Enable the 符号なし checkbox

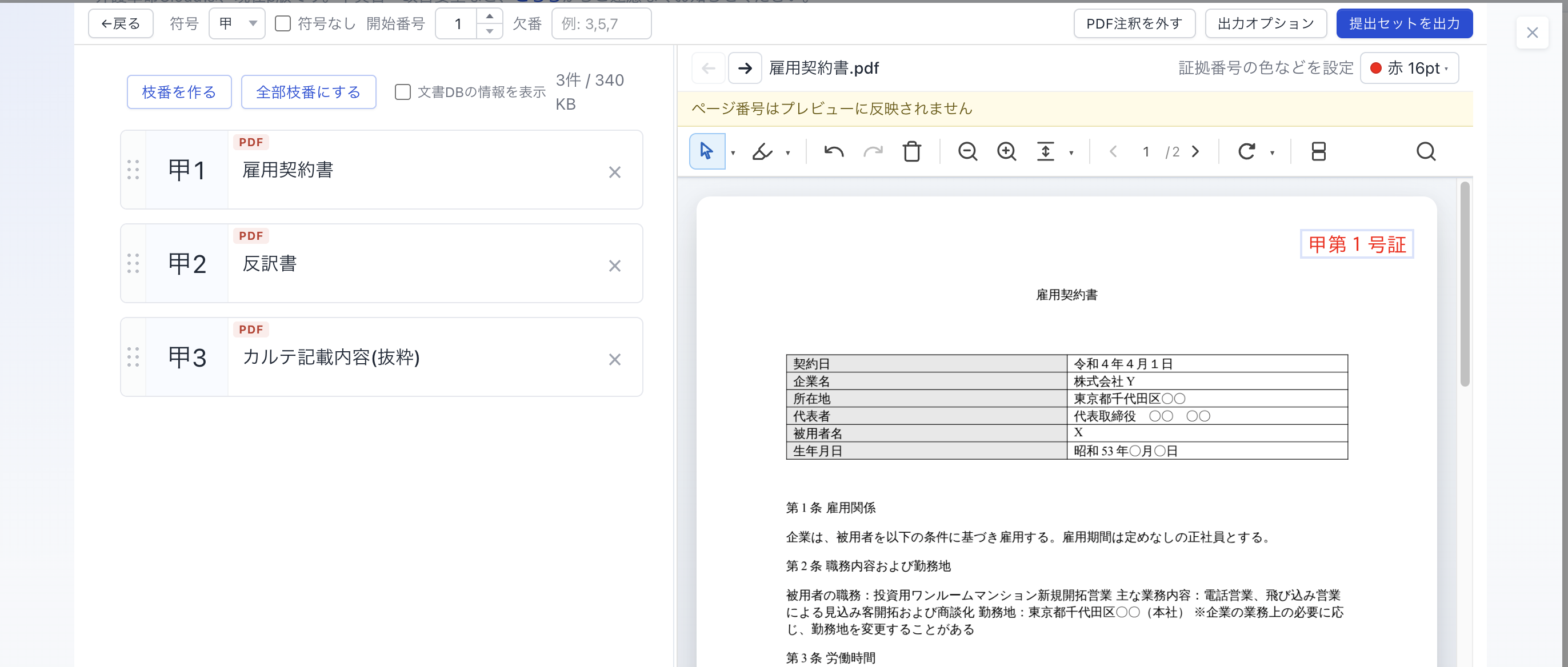[x=282, y=24]
